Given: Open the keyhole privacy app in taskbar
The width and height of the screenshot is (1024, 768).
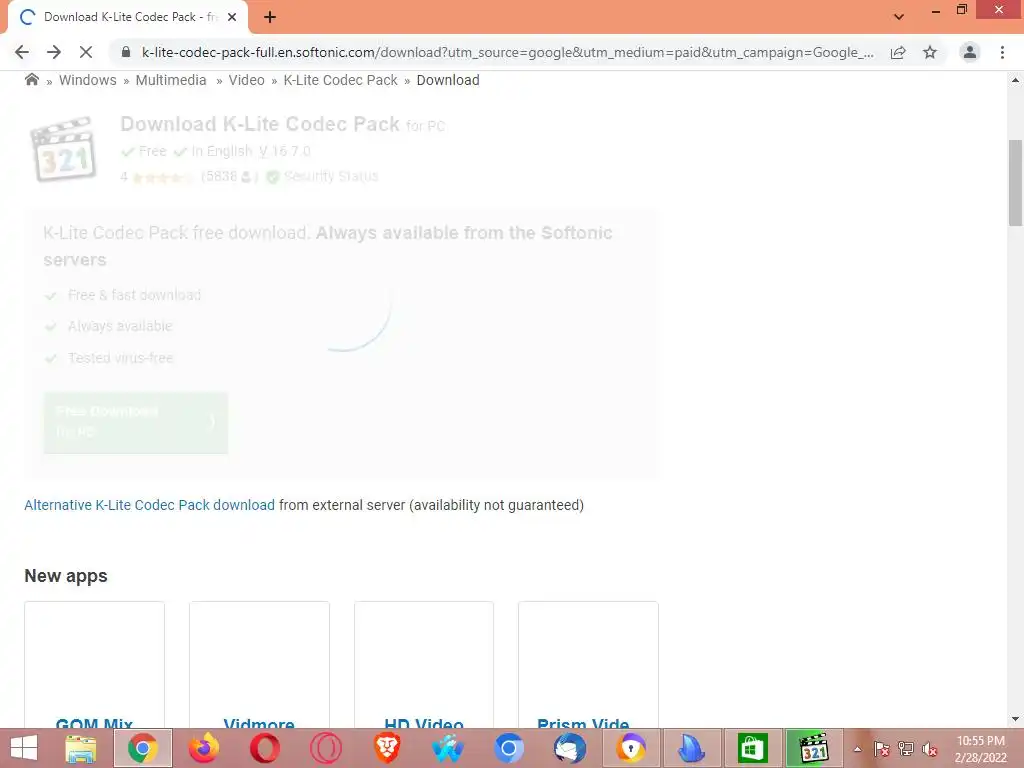Looking at the screenshot, I should coord(630,748).
